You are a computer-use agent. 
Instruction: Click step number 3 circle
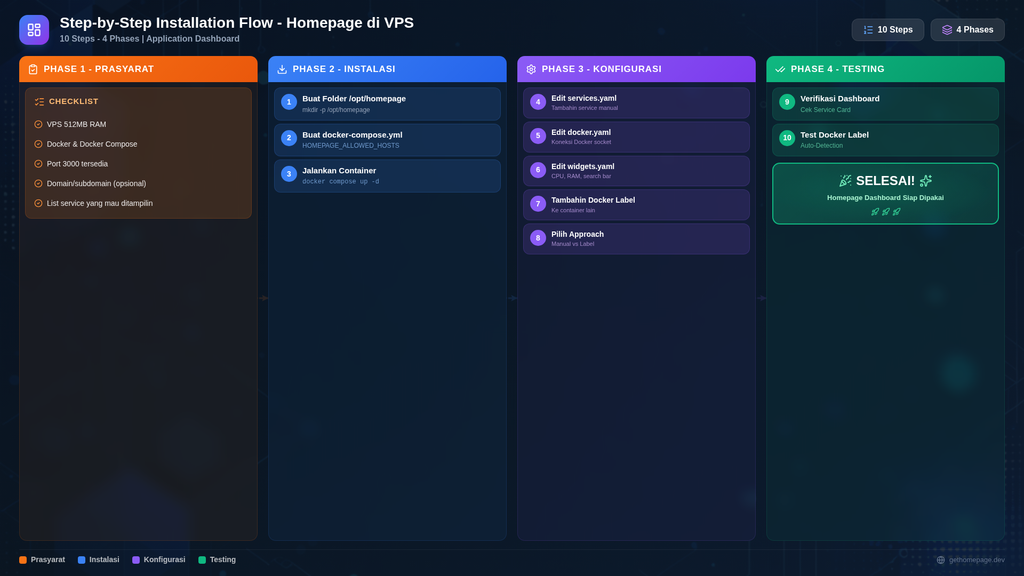point(289,174)
